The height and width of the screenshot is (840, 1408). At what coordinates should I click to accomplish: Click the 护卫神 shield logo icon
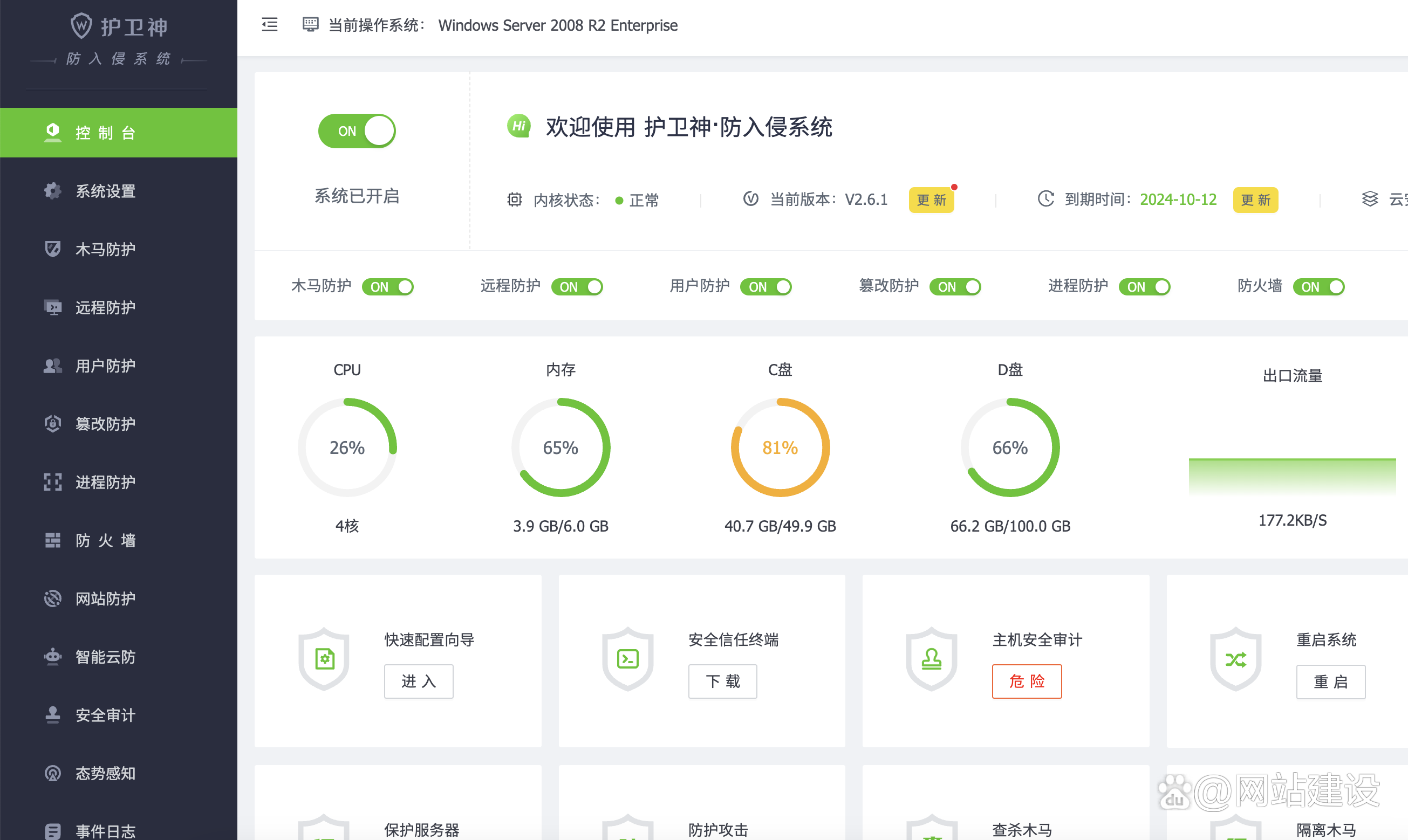[x=81, y=26]
